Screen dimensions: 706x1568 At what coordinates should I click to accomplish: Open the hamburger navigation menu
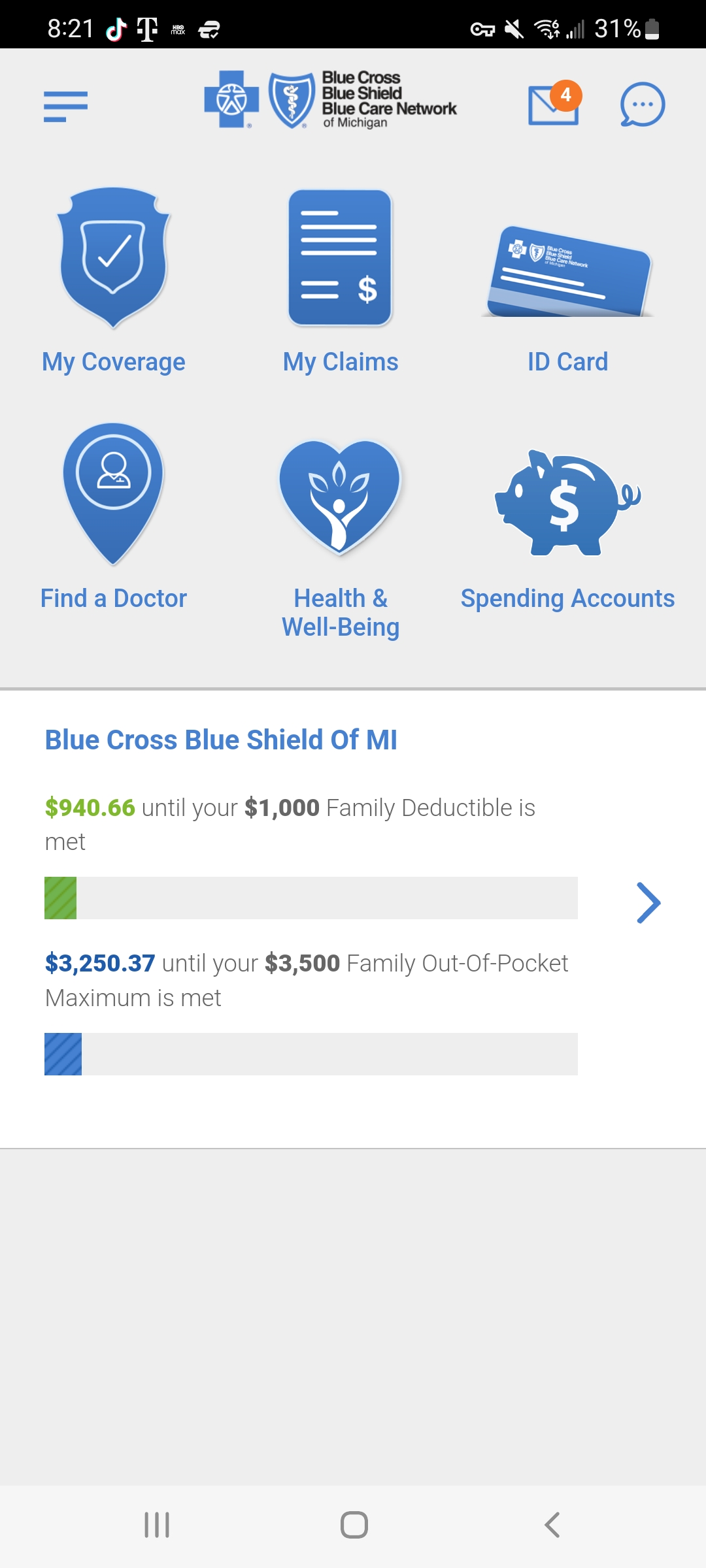click(x=65, y=106)
